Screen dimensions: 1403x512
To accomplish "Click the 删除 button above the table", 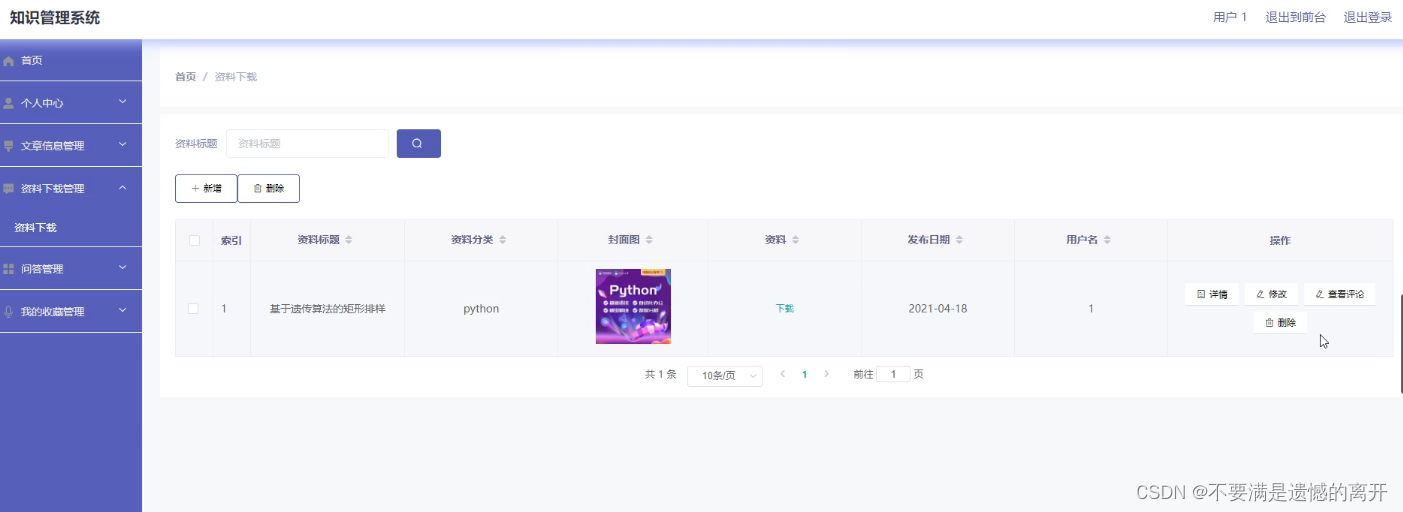I will click(x=269, y=188).
